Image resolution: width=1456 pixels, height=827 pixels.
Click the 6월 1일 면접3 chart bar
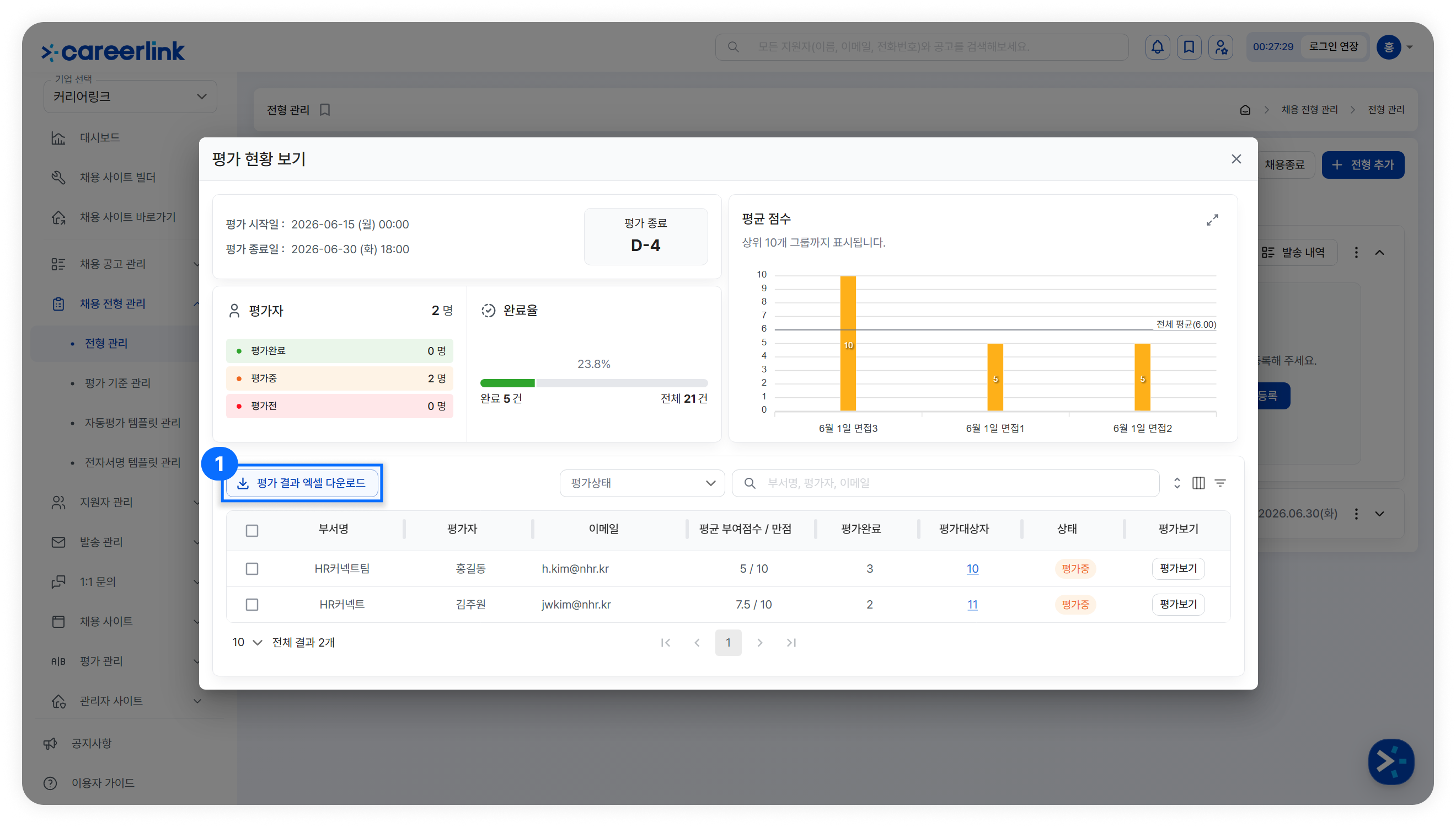click(x=848, y=343)
